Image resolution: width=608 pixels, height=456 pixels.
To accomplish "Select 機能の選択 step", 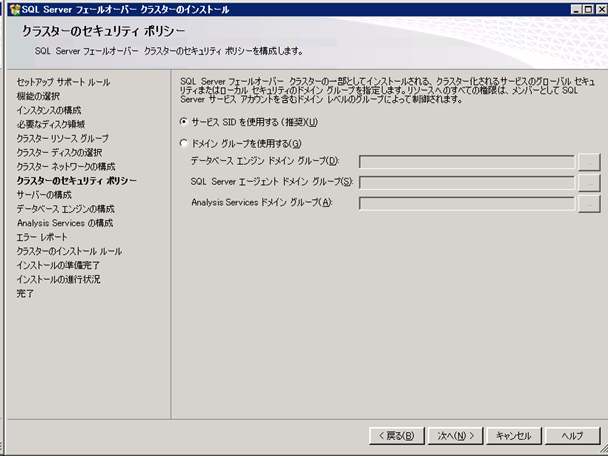I will tap(38, 96).
